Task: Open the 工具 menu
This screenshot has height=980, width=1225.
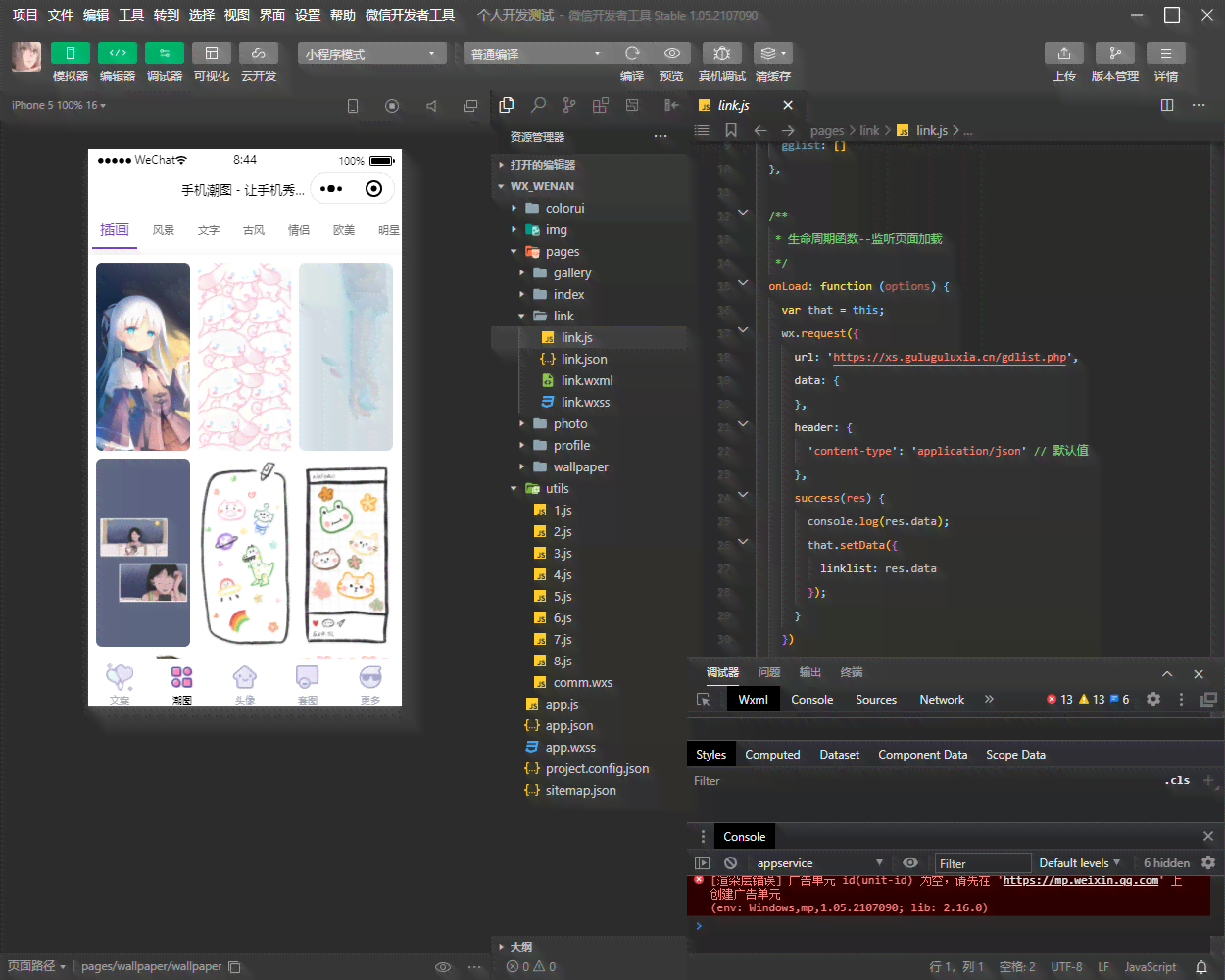Action: [131, 15]
